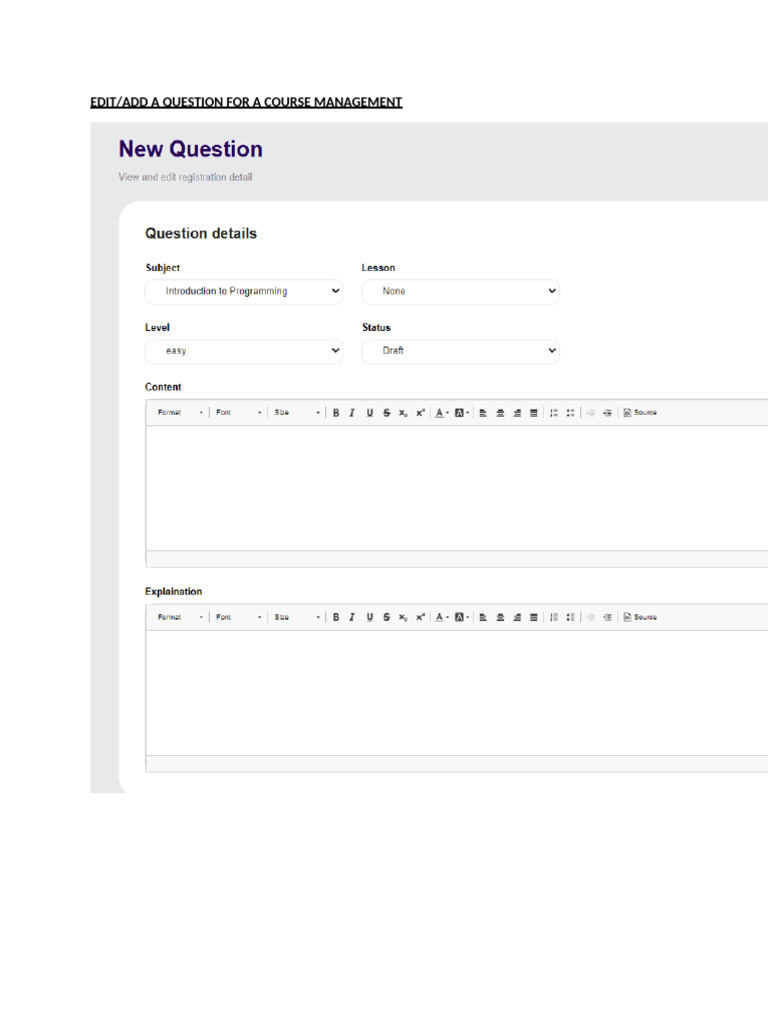Open Font dropdown in Explanation editor

tap(239, 618)
